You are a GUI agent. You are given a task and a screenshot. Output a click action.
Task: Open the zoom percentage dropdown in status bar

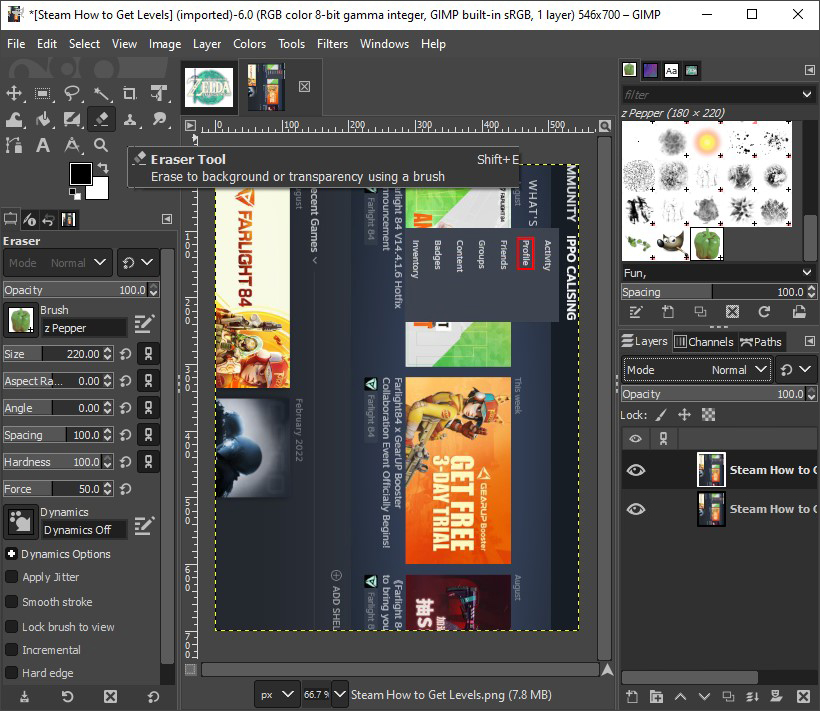point(340,694)
